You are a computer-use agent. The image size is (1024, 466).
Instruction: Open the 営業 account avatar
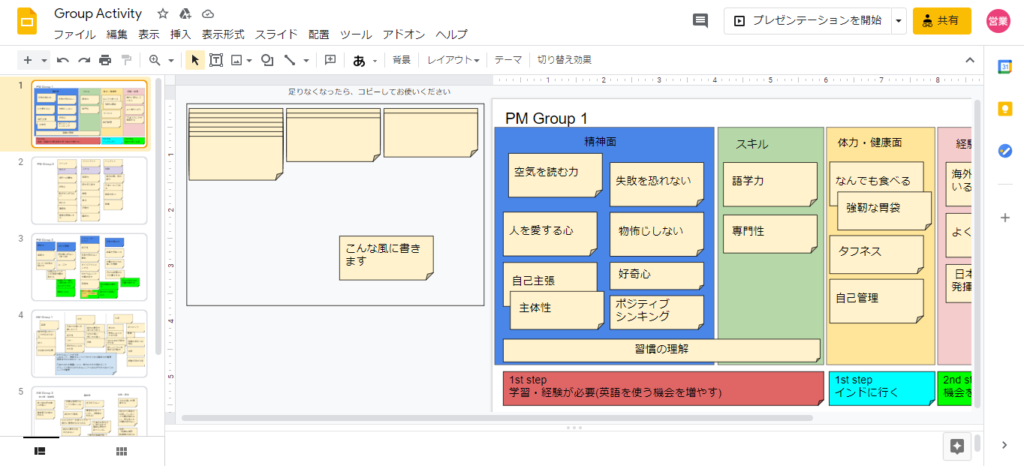[x=998, y=21]
